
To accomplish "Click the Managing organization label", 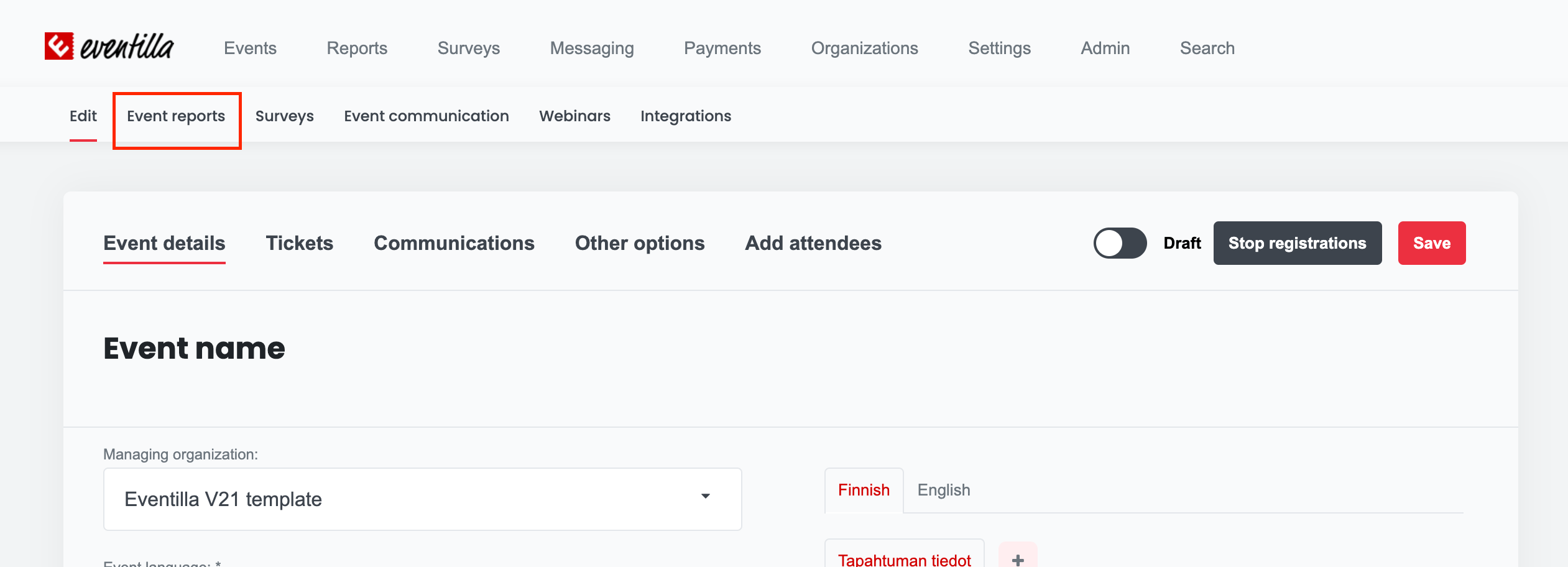I will coord(180,454).
